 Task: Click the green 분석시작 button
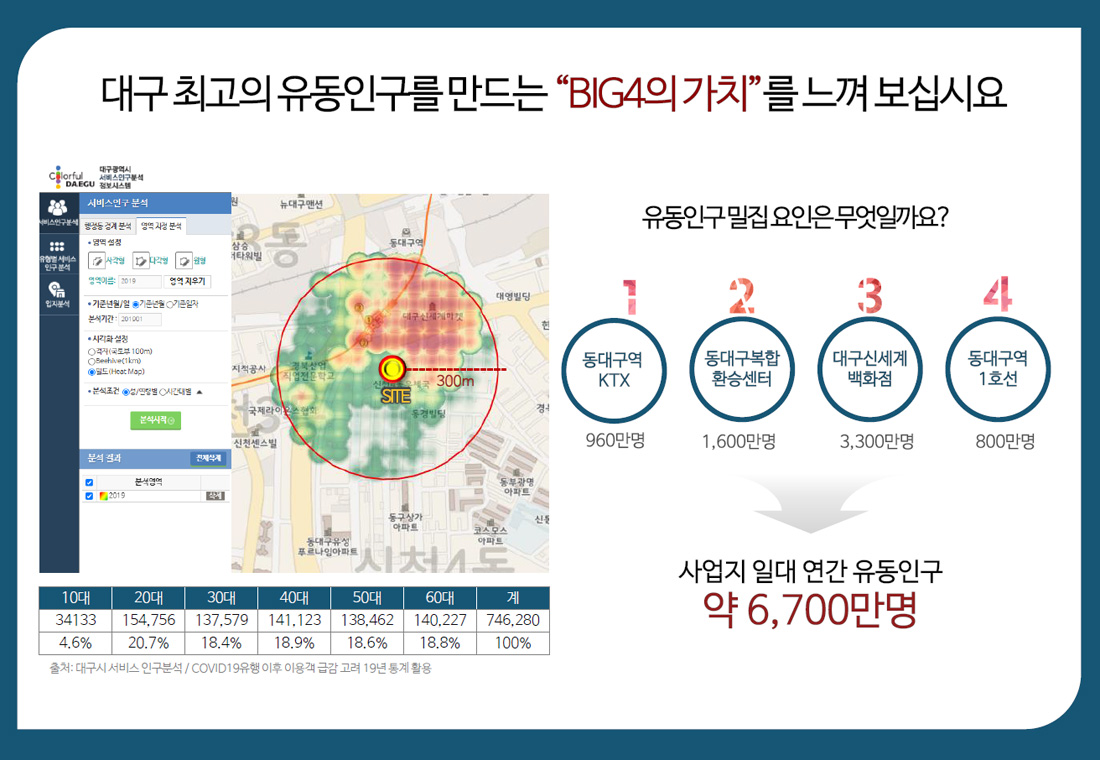pos(156,420)
